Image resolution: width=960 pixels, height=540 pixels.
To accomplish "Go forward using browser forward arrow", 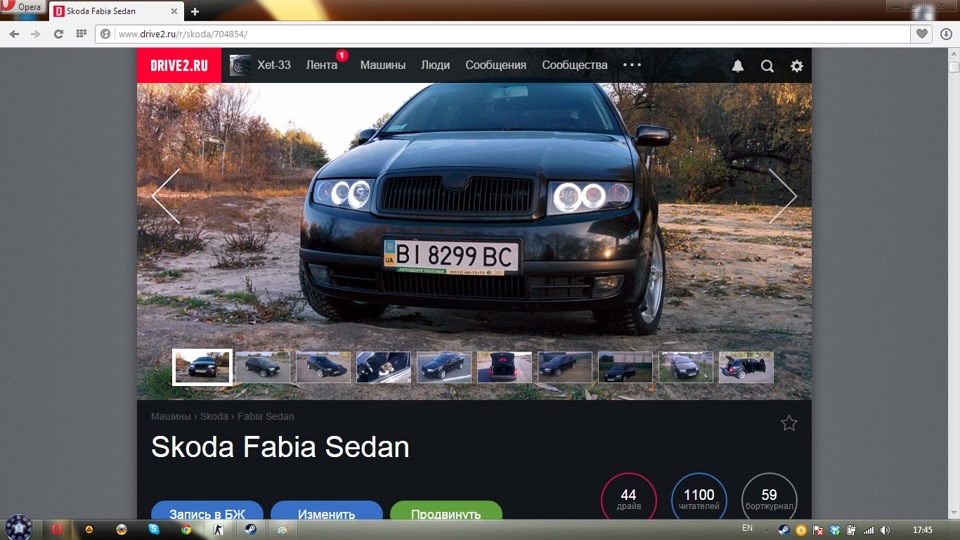I will coord(36,34).
